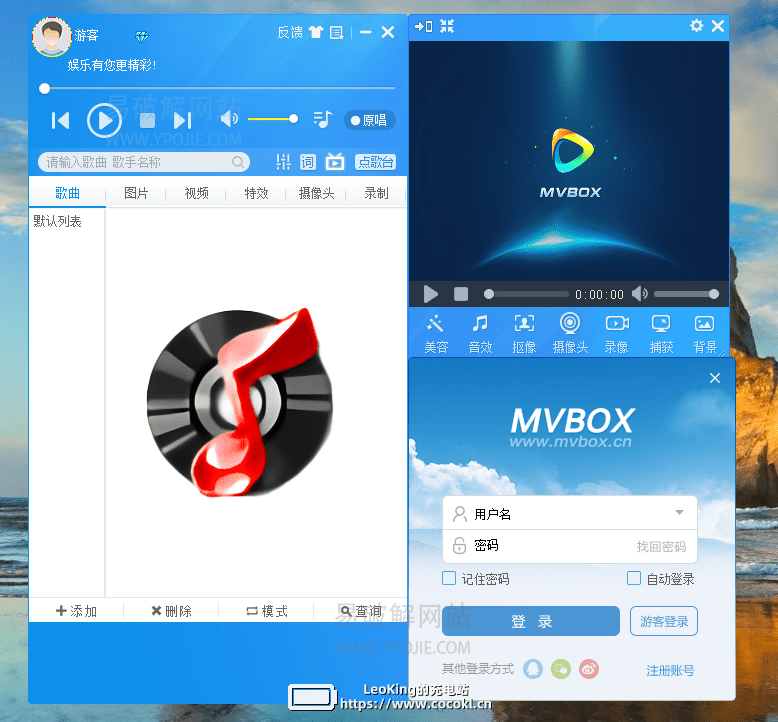Screen dimensions: 778x722
Task: Switch to the 歌曲 tab
Action: 67,193
